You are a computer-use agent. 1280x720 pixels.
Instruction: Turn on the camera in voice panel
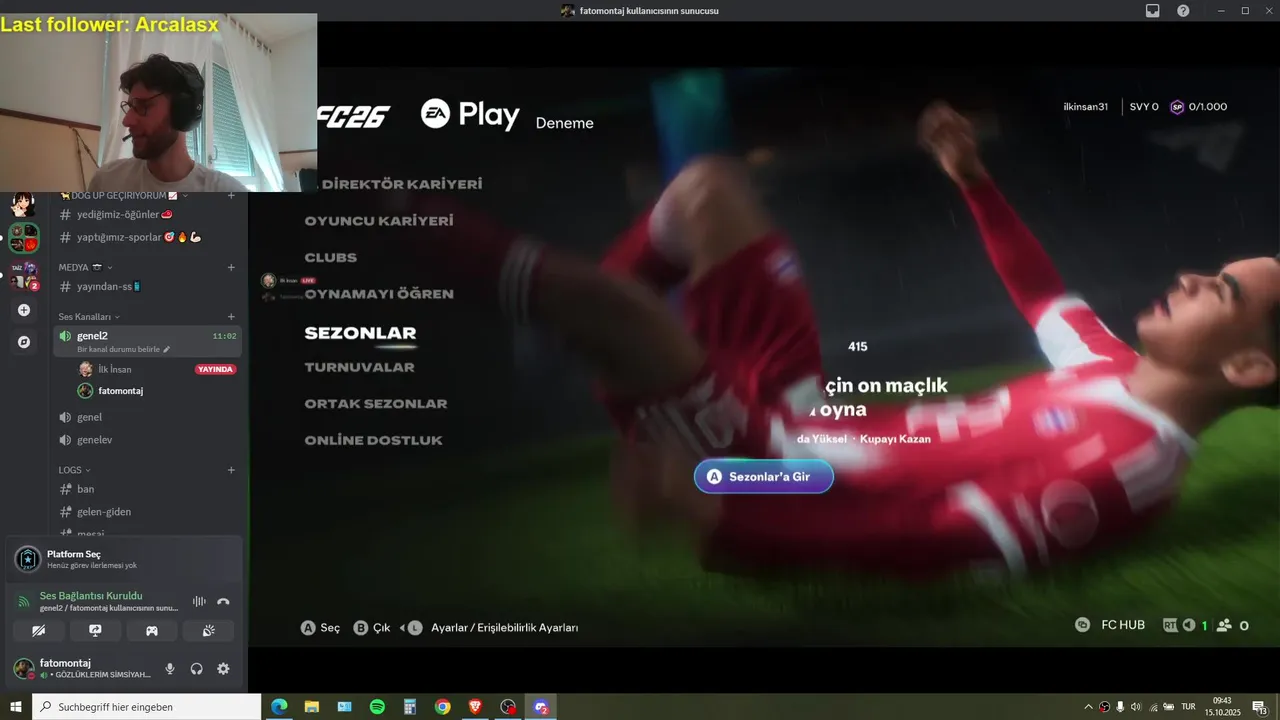[x=39, y=631]
